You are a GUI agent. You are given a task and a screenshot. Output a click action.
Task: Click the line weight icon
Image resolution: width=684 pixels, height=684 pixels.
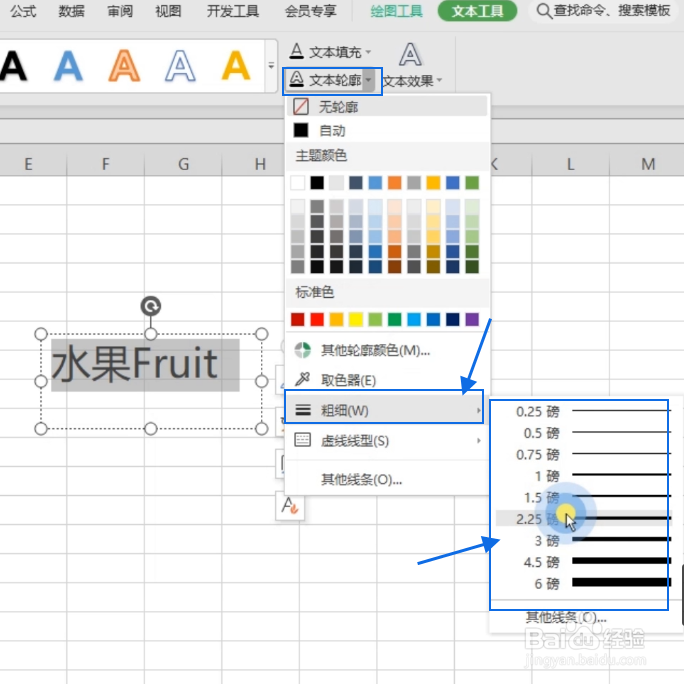pos(303,410)
